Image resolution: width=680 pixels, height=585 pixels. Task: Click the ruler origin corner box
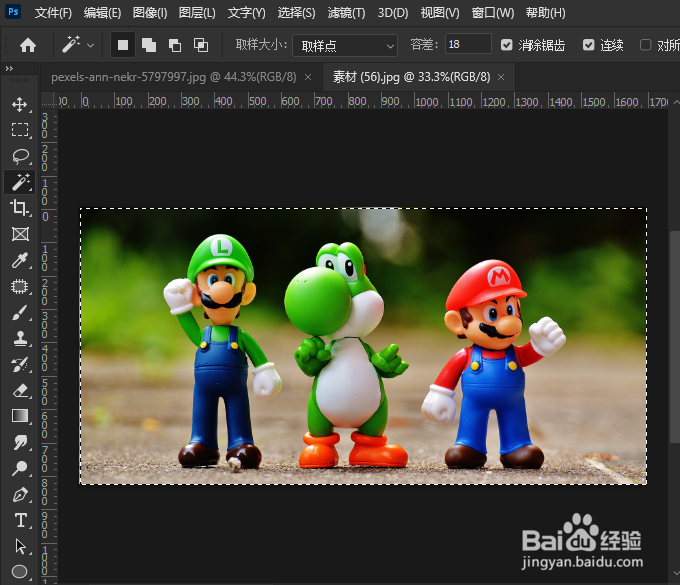coord(49,101)
